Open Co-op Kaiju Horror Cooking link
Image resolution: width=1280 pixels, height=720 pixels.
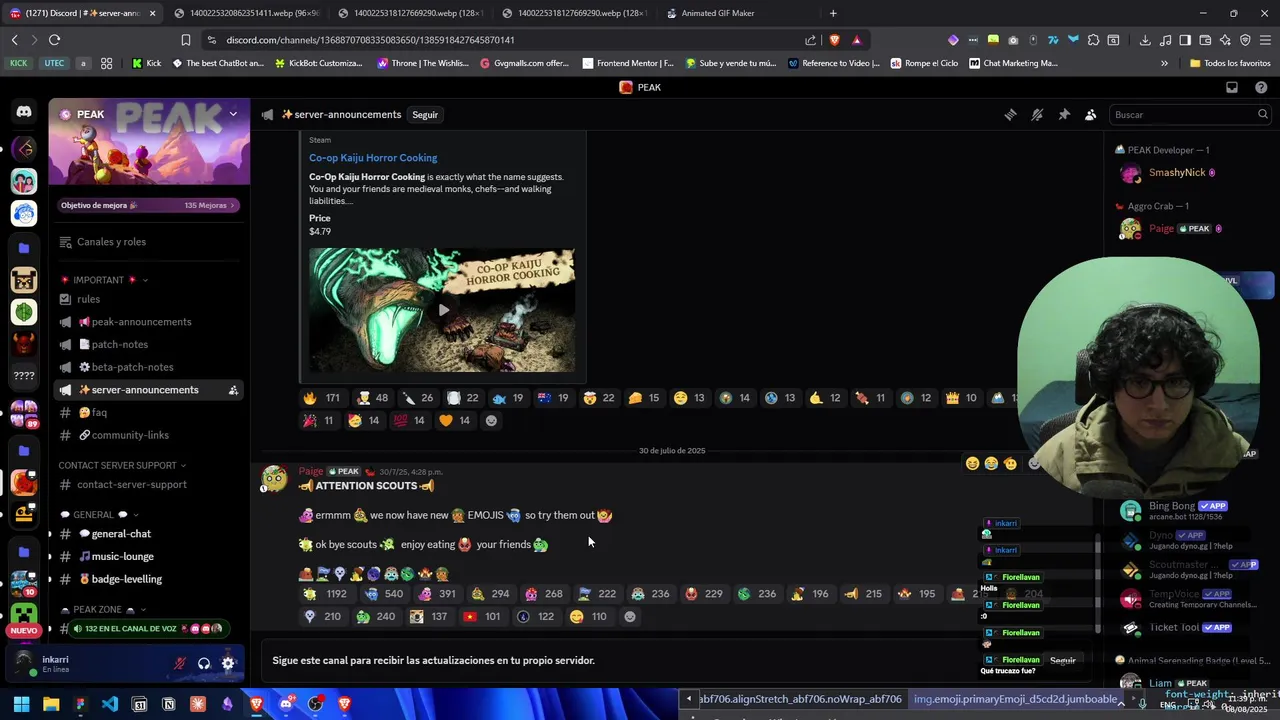(x=373, y=158)
